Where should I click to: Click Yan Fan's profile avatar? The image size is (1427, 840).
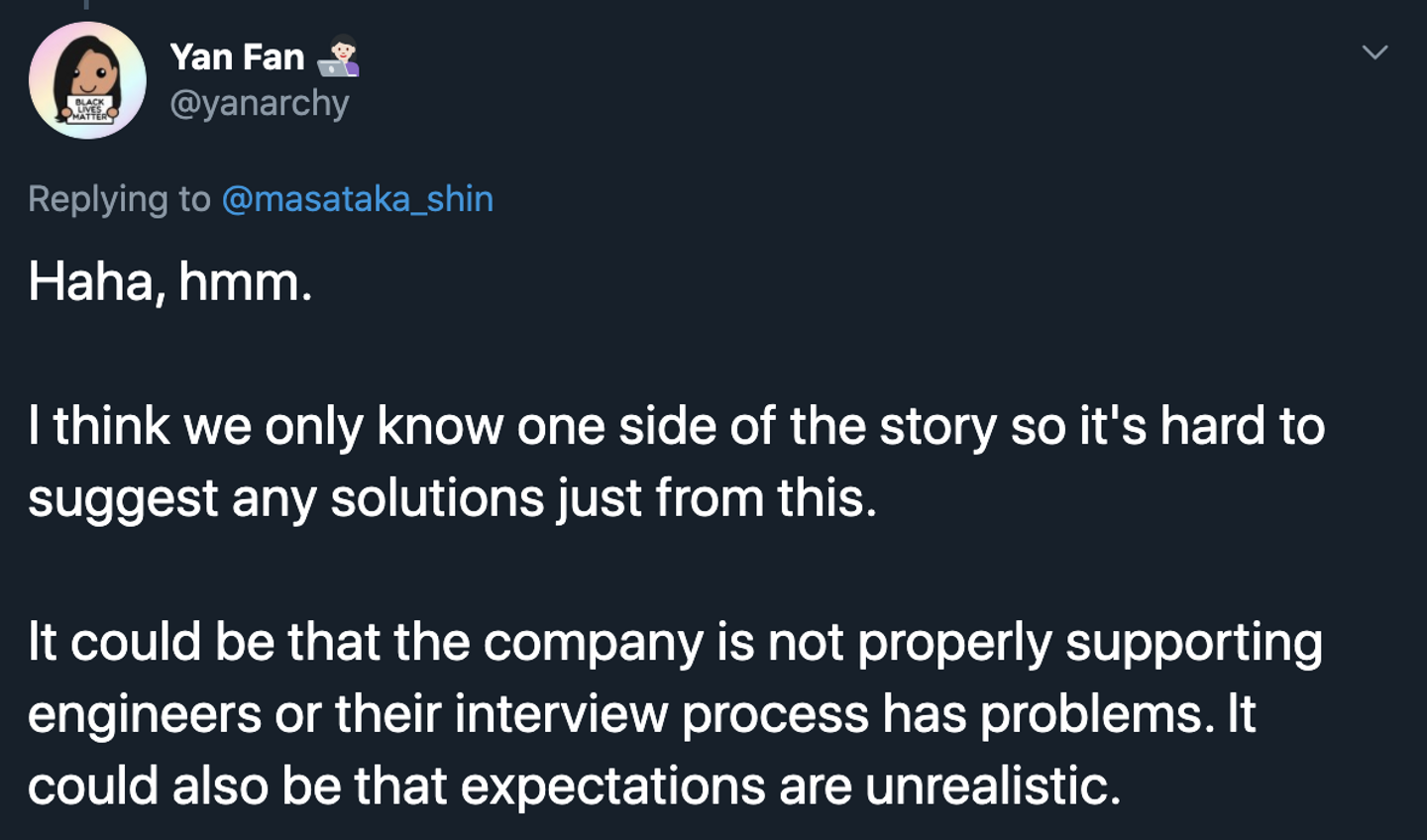pyautogui.click(x=87, y=80)
